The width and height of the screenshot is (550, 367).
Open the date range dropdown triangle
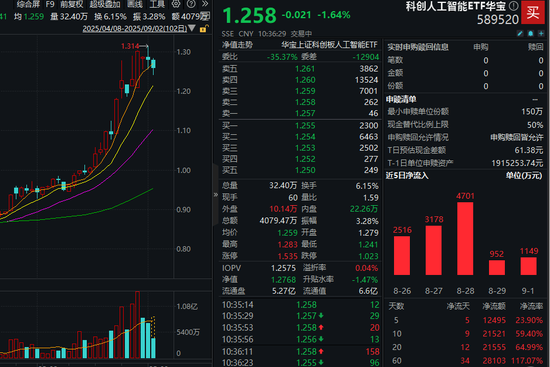(x=192, y=28)
